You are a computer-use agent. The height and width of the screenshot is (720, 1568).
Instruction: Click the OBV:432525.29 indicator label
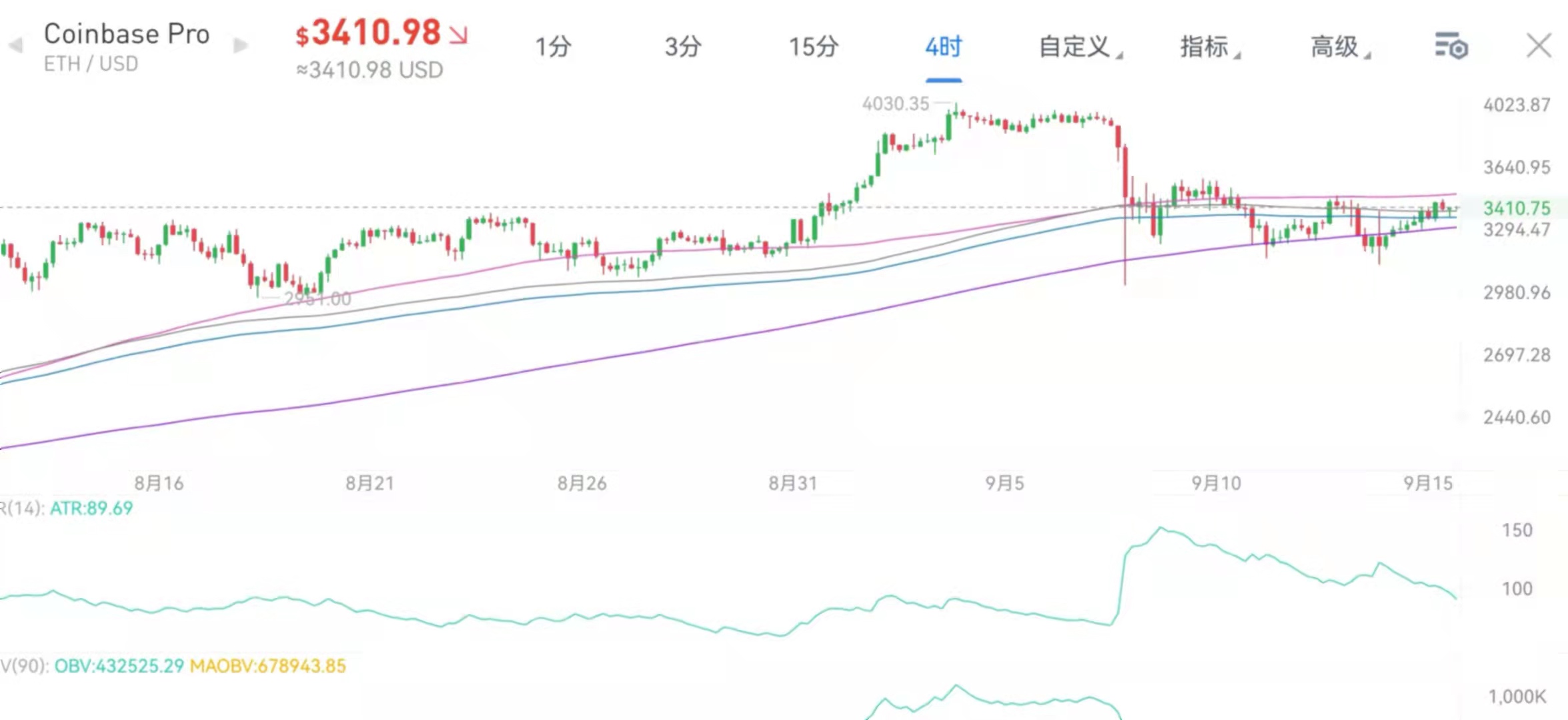(119, 666)
